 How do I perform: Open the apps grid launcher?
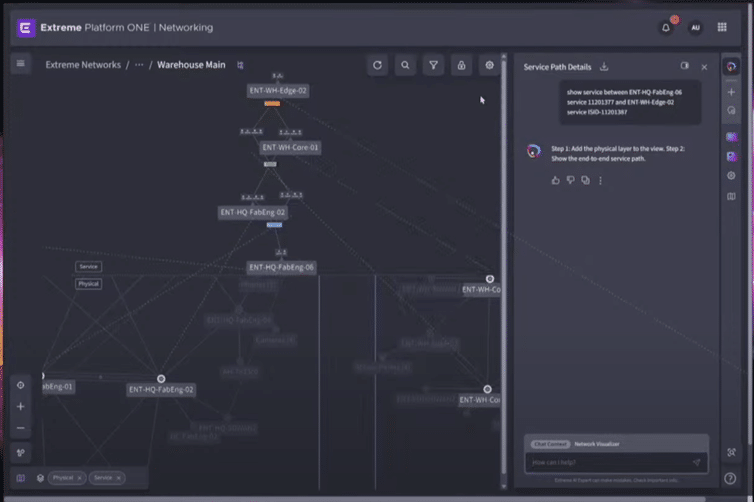(x=722, y=27)
